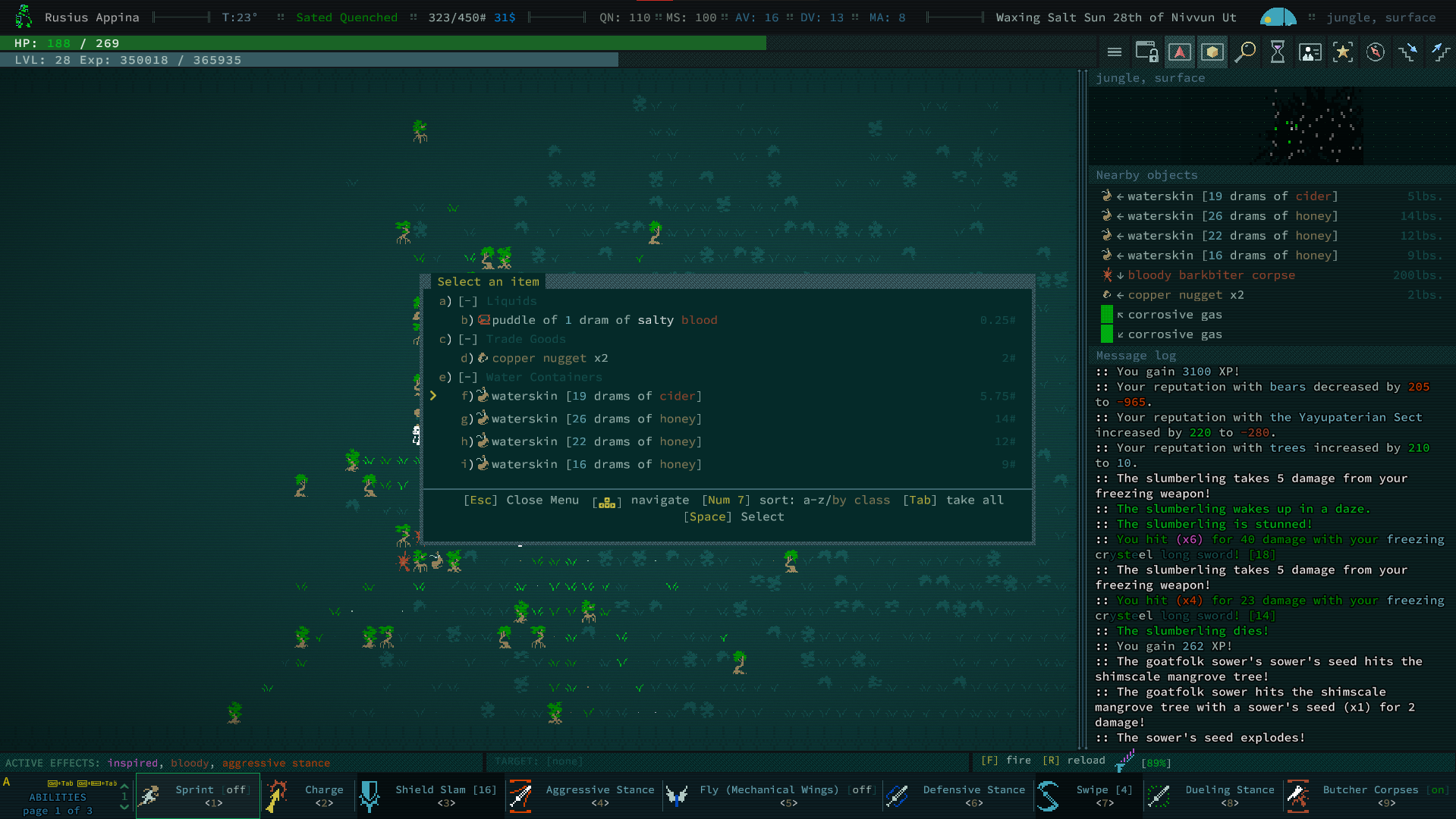The height and width of the screenshot is (819, 1456).
Task: Click the ABILITIES page 1 of 3 label
Action: [x=58, y=804]
